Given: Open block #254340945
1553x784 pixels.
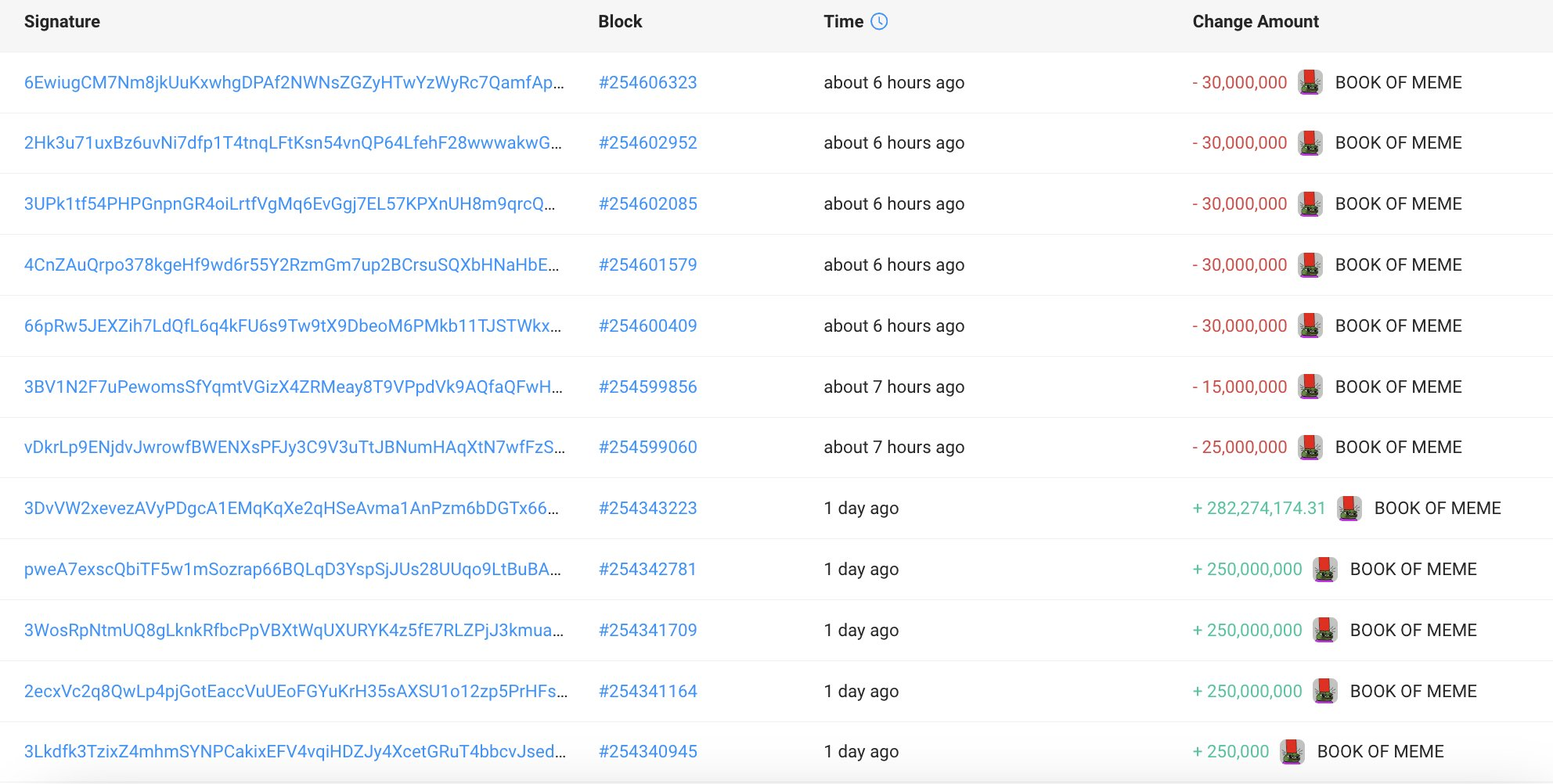Looking at the screenshot, I should coord(648,752).
